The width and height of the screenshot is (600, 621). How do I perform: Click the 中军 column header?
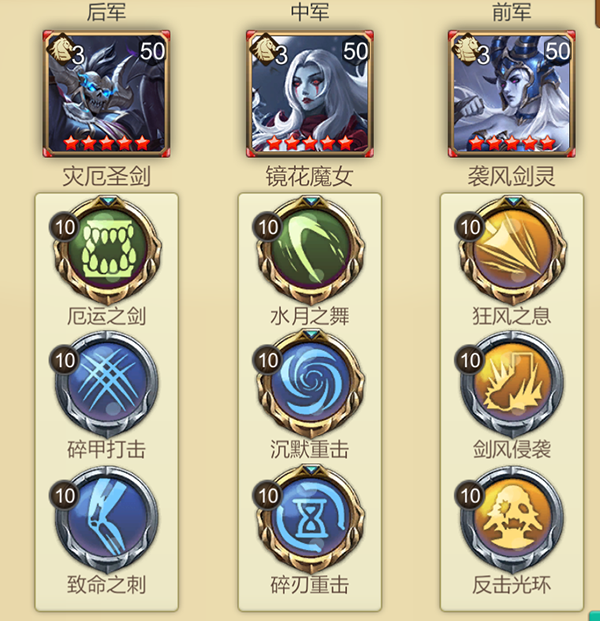tap(310, 11)
